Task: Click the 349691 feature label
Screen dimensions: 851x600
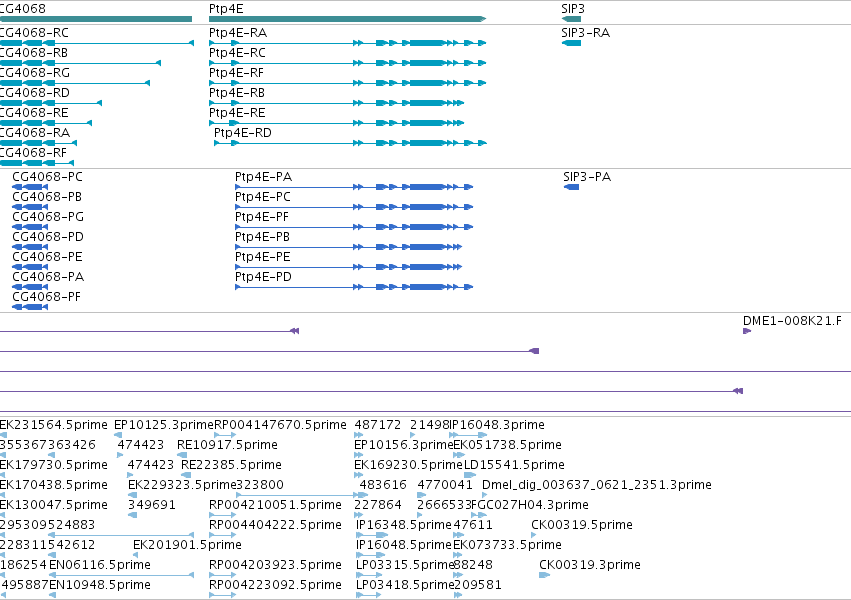Action: click(x=152, y=506)
